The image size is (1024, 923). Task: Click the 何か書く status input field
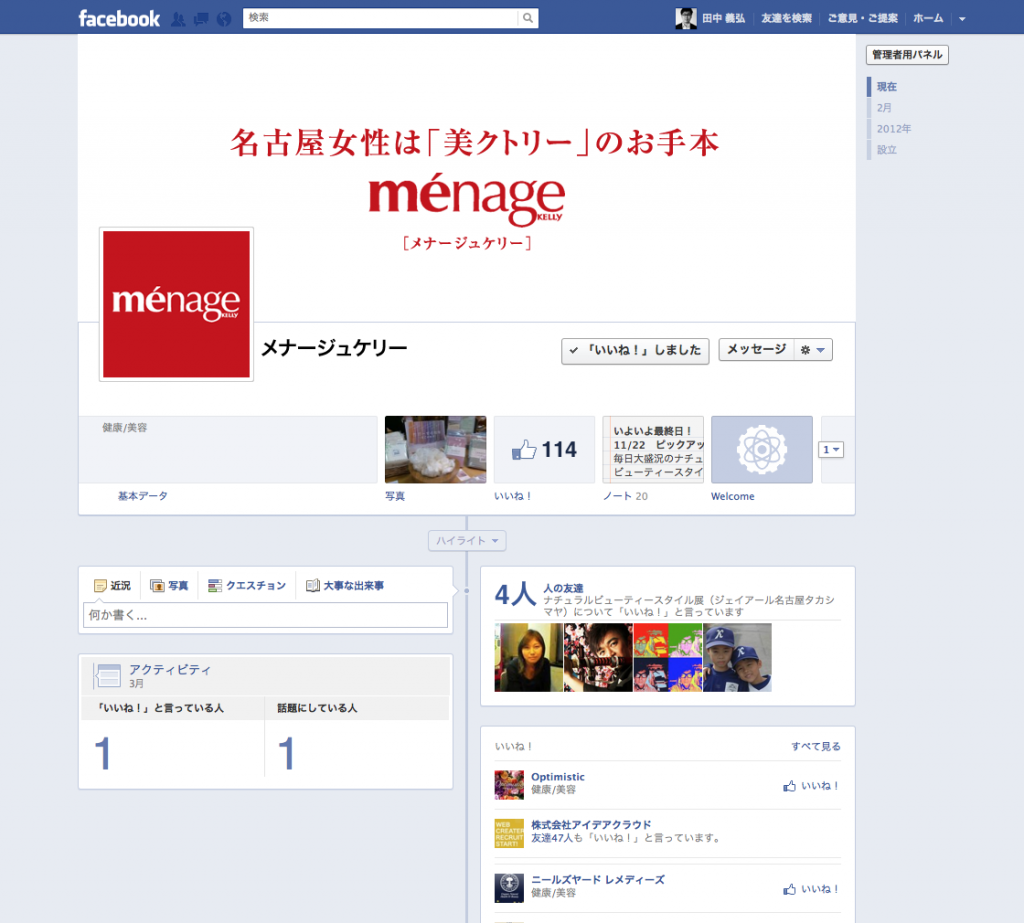pos(264,616)
